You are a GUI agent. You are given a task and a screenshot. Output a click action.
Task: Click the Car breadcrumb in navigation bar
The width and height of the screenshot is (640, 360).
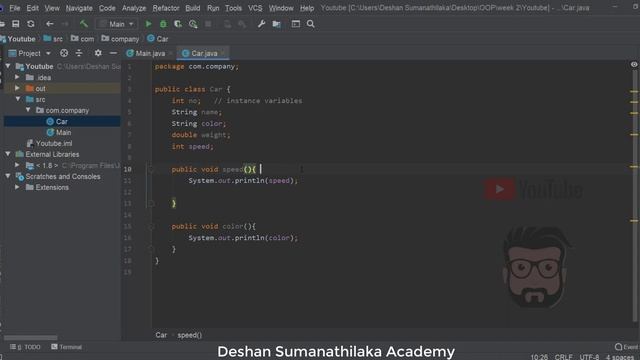162,39
